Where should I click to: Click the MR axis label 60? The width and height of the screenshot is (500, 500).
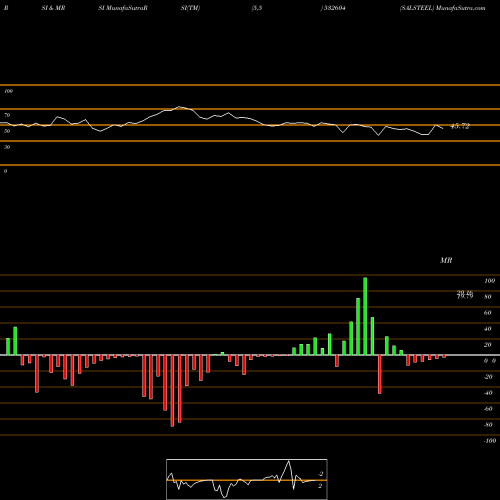(488, 313)
